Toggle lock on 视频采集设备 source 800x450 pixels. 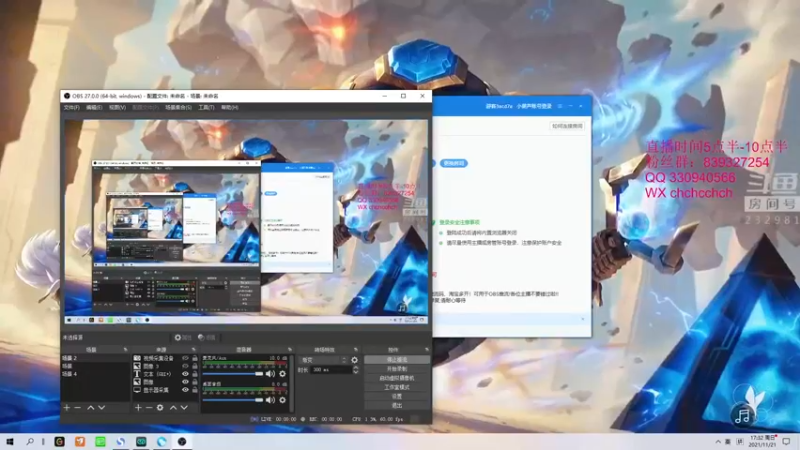click(x=194, y=359)
